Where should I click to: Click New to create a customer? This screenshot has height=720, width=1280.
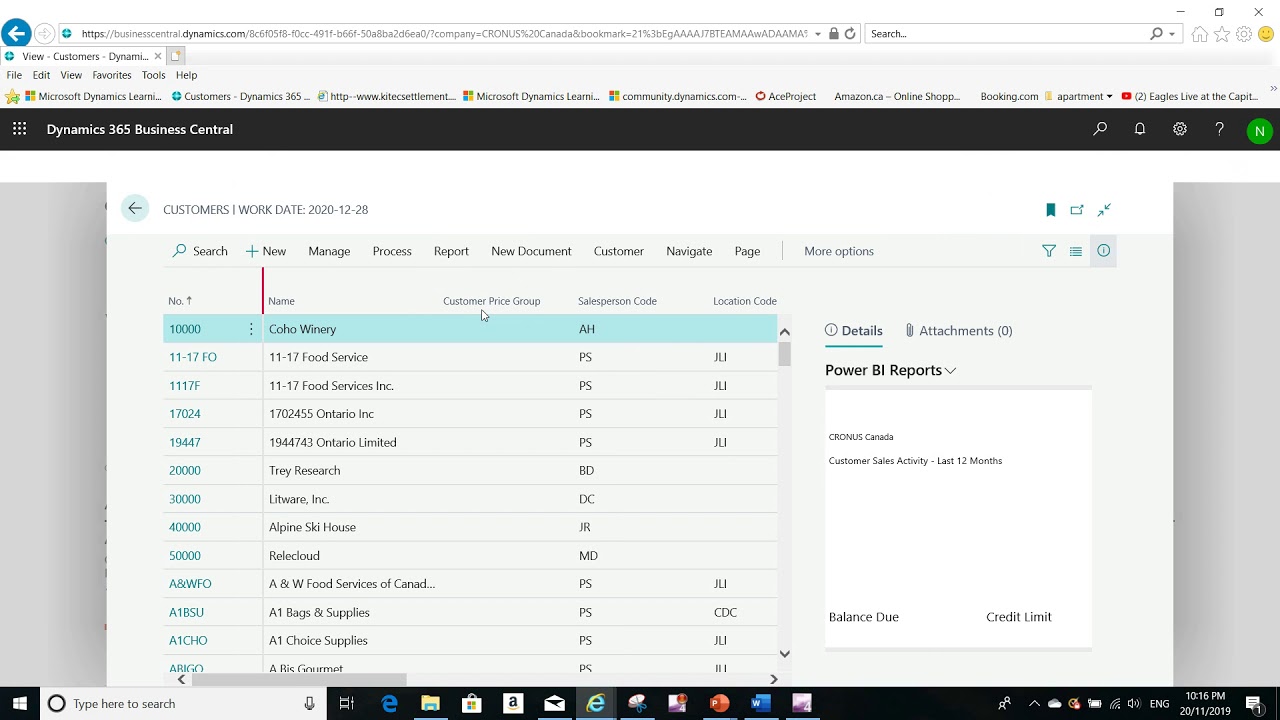(266, 251)
